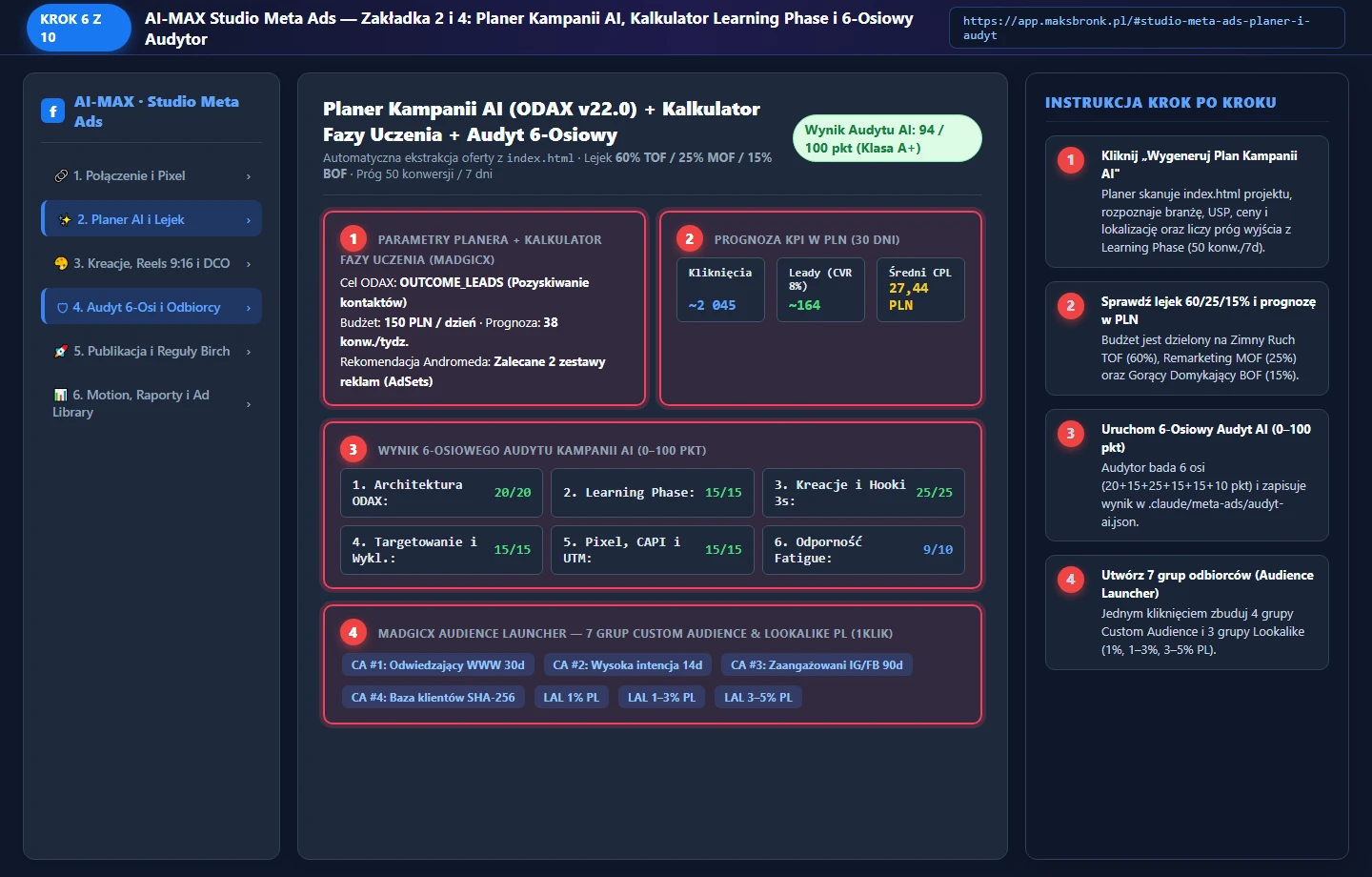Expand chevron on Publikacja i Reguły Birch row
The width and height of the screenshot is (1372, 877).
[249, 352]
